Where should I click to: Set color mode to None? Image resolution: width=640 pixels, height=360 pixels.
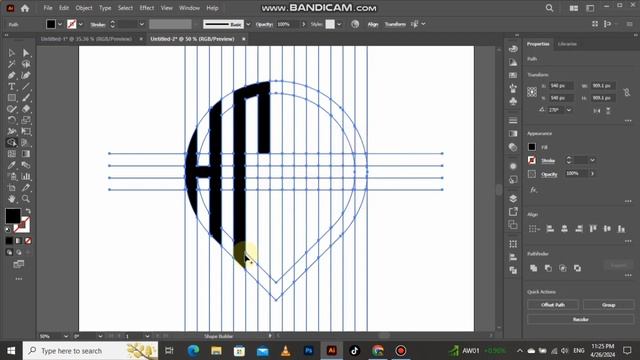tap(28, 241)
